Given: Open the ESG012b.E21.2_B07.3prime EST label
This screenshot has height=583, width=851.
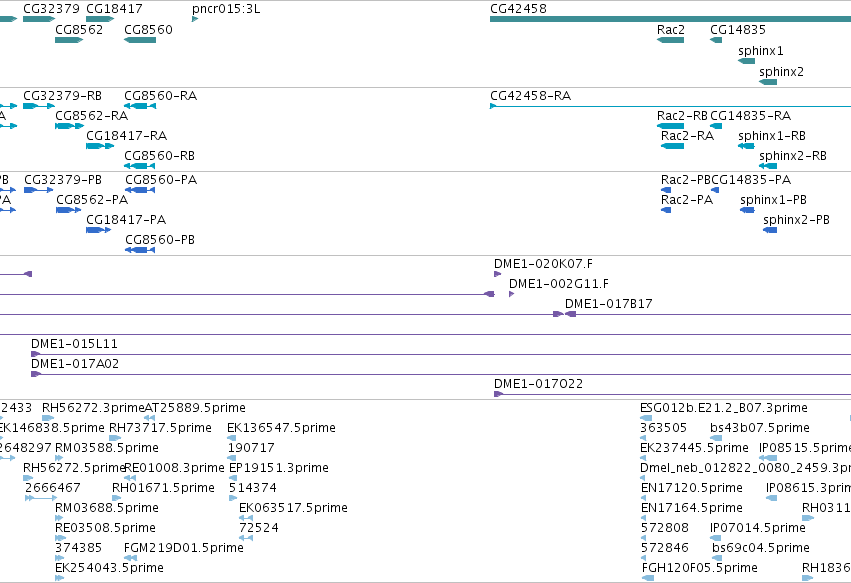Looking at the screenshot, I should click(x=723, y=408).
